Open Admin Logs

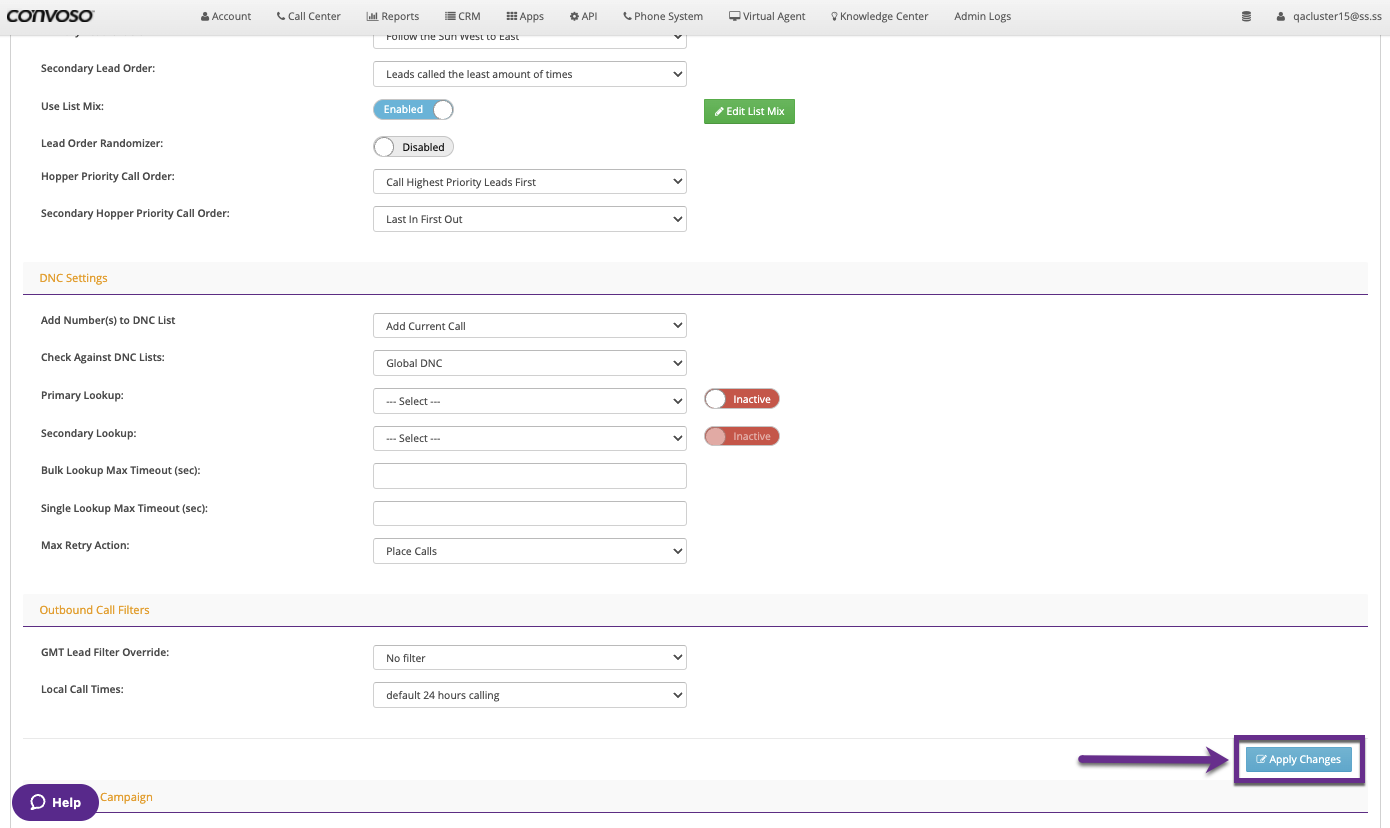[x=982, y=16]
